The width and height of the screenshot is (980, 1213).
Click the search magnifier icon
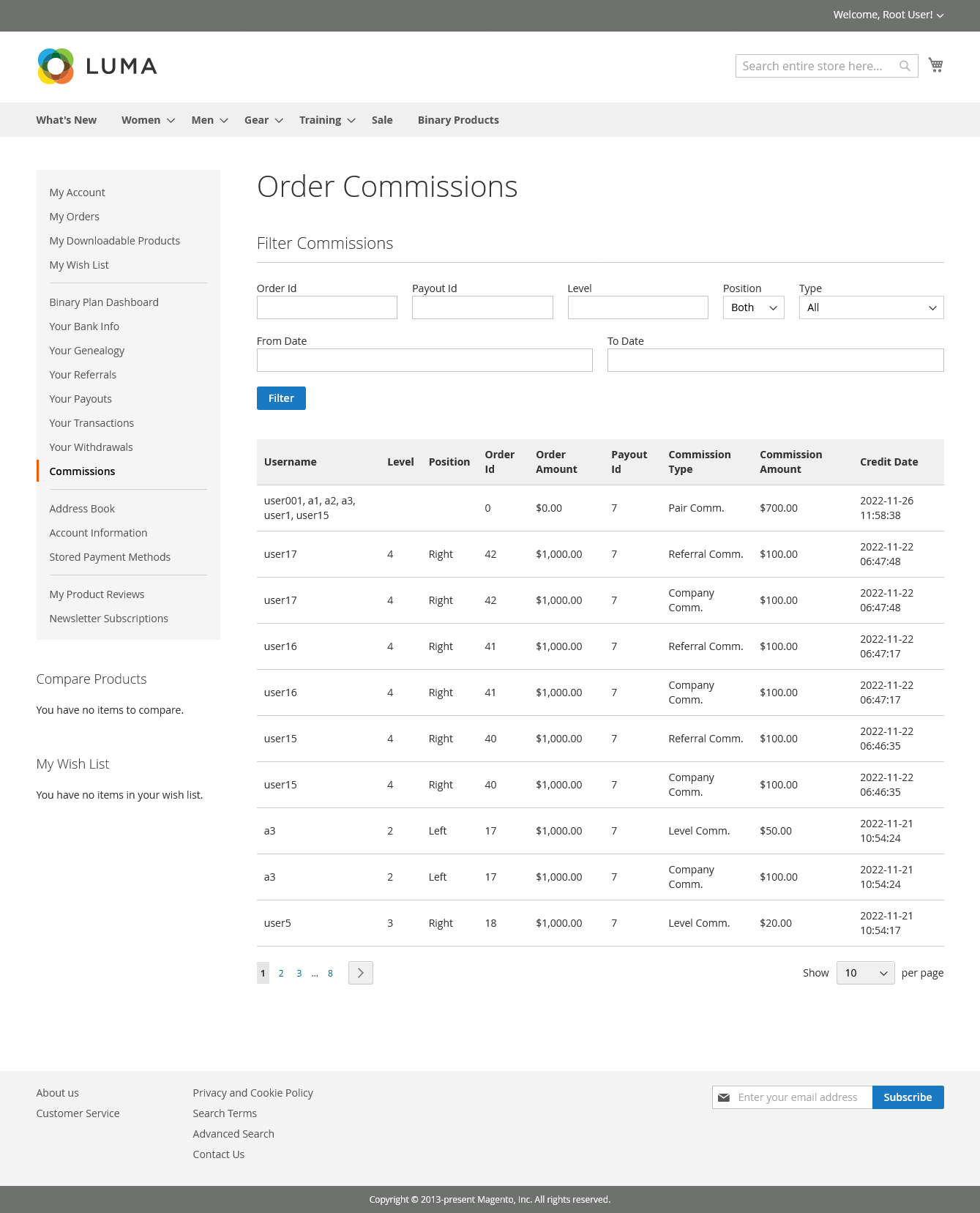coord(905,66)
